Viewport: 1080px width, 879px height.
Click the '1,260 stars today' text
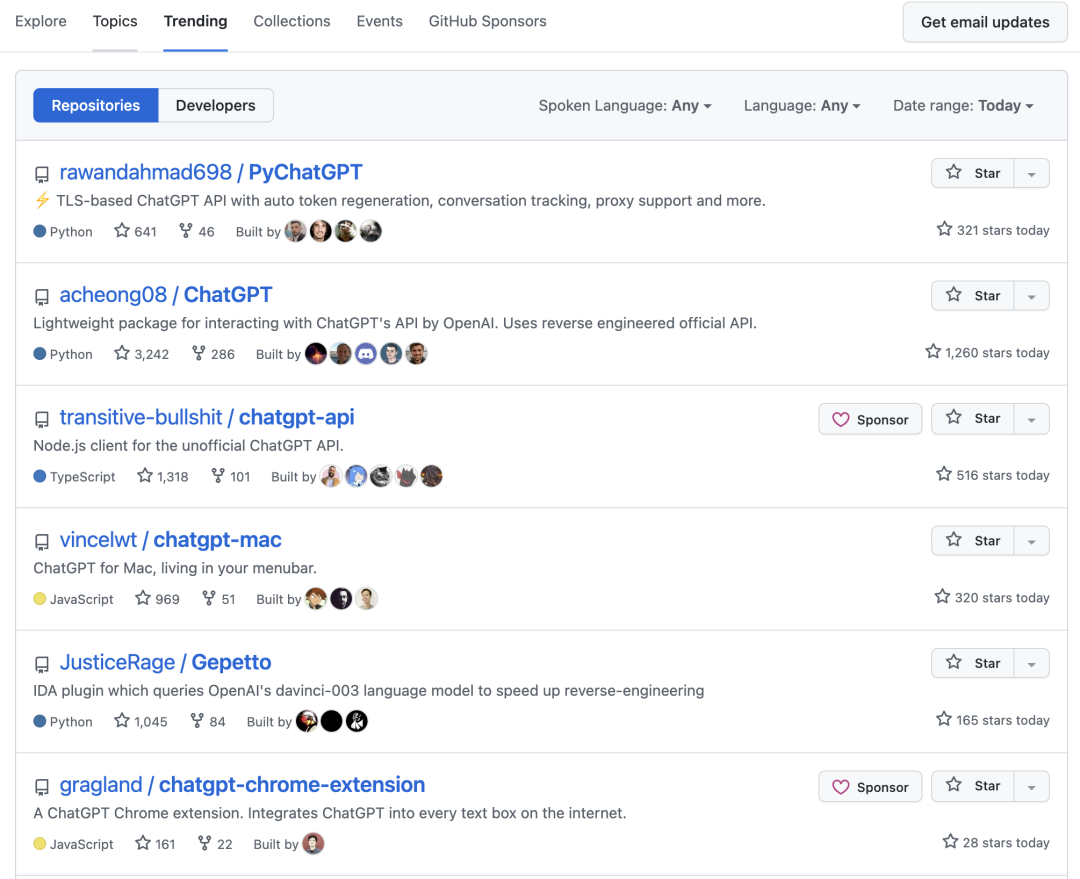point(997,353)
